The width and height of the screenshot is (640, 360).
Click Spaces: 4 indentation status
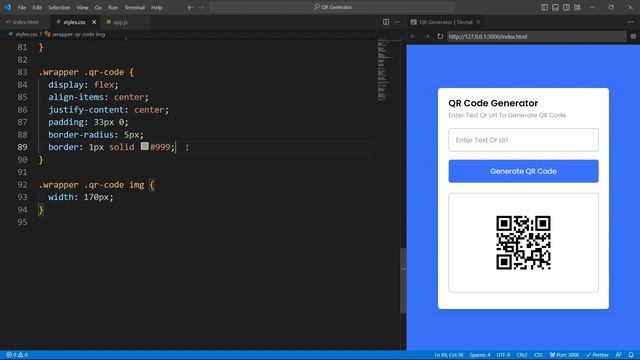click(x=480, y=355)
